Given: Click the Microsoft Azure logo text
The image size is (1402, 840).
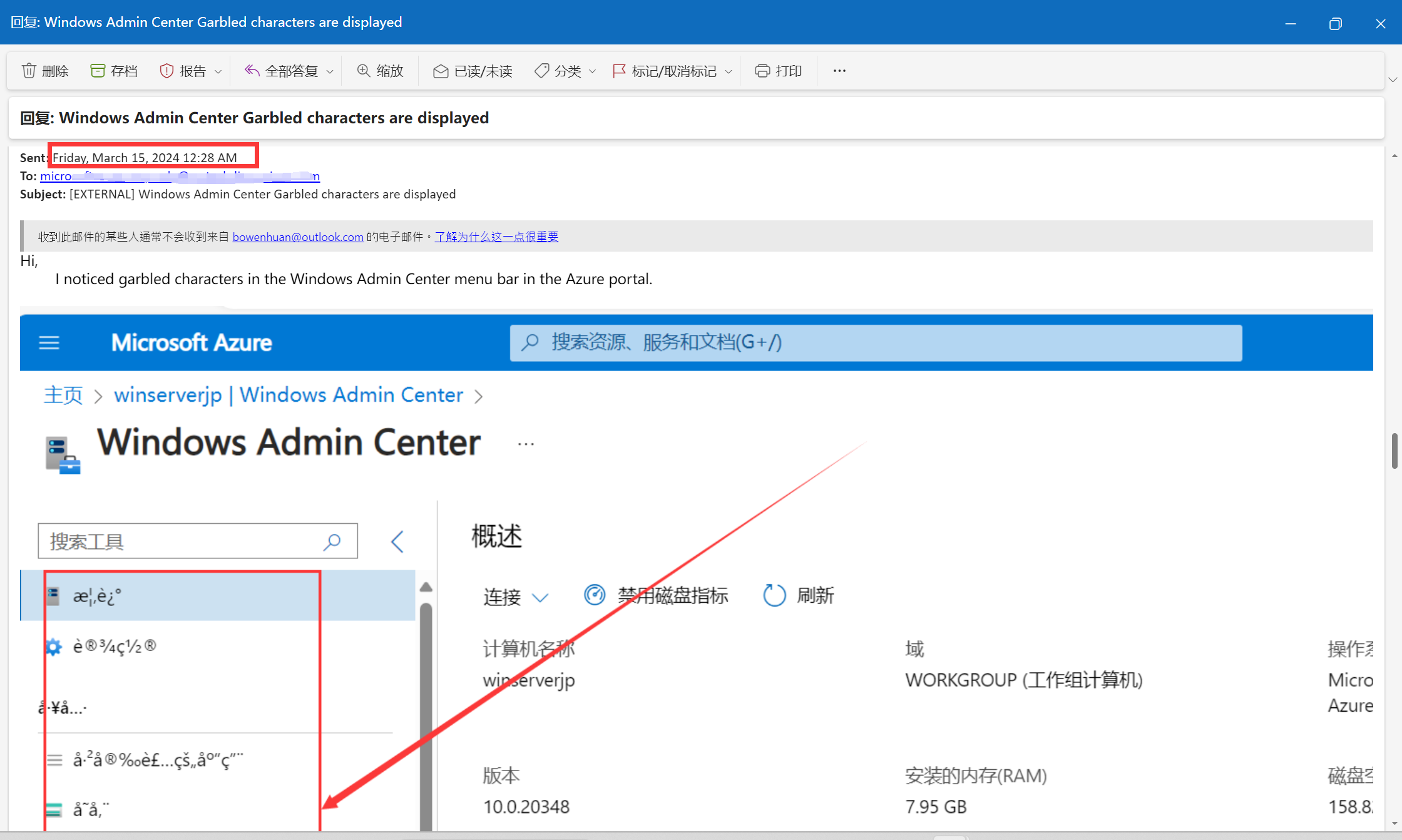Looking at the screenshot, I should click(192, 343).
